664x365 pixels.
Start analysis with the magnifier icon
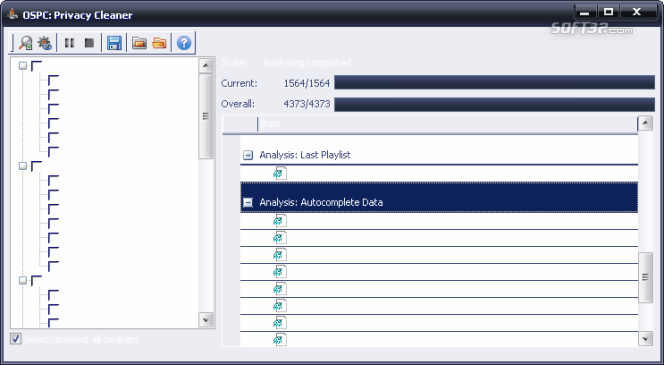tap(26, 43)
